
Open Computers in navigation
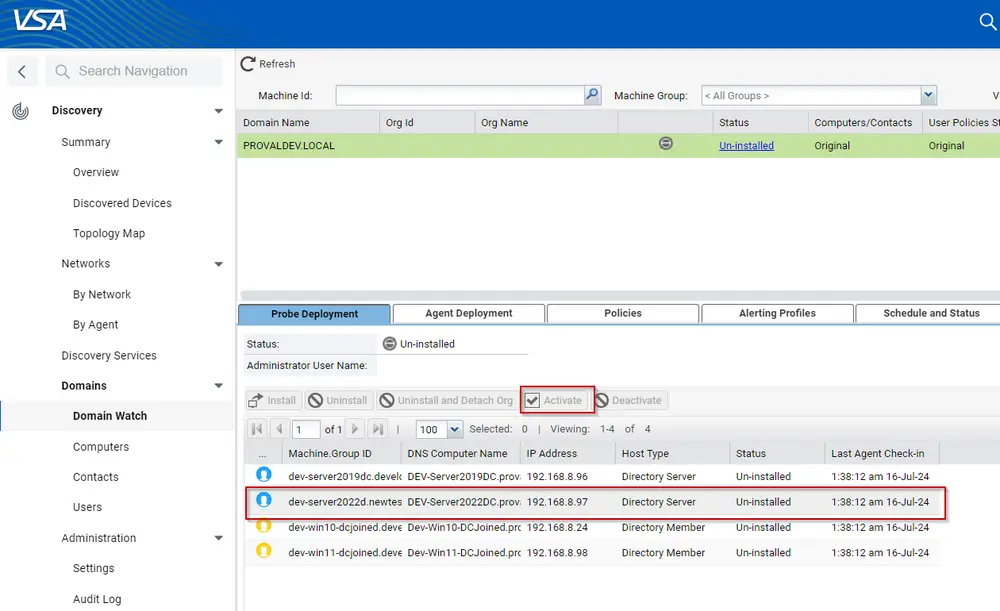tap(101, 447)
